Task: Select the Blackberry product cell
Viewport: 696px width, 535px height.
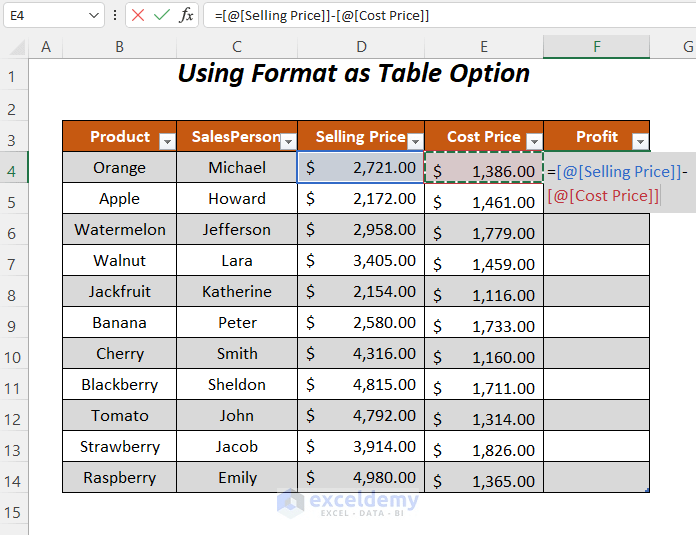Action: coord(119,384)
